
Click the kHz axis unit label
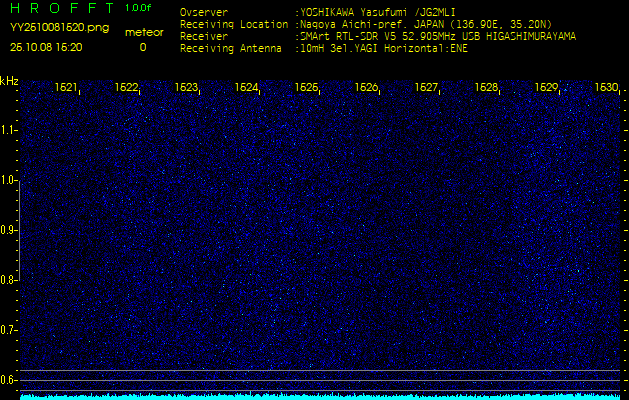pos(9,81)
